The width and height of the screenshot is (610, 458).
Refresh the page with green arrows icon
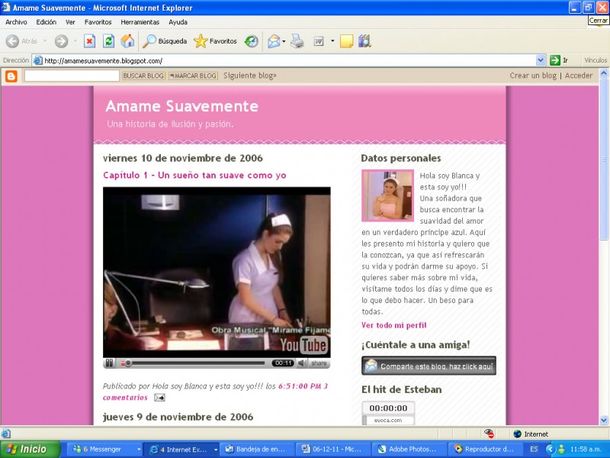109,41
